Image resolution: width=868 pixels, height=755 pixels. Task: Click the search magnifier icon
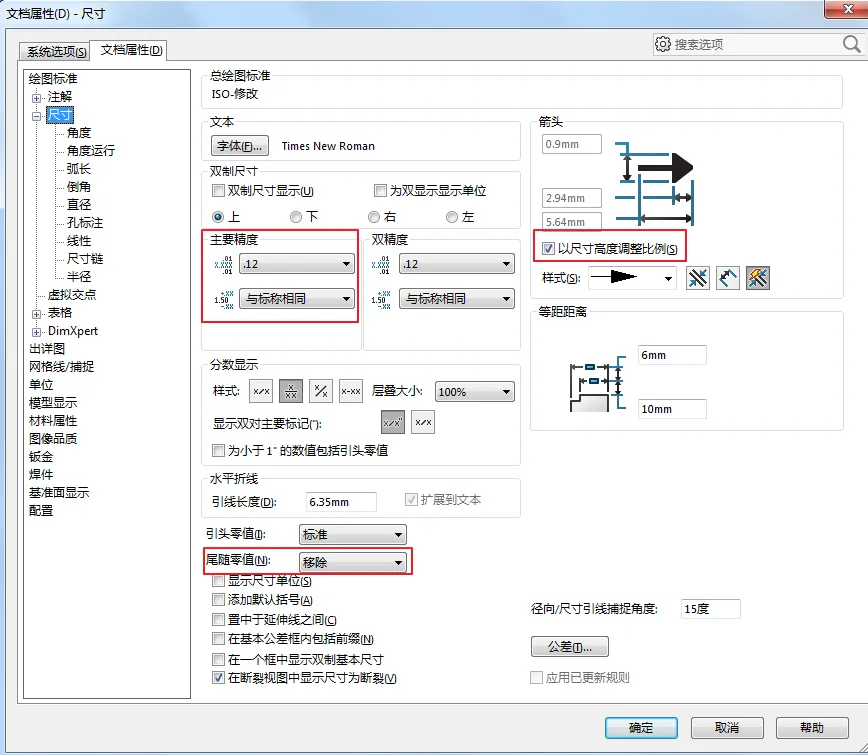click(x=851, y=44)
